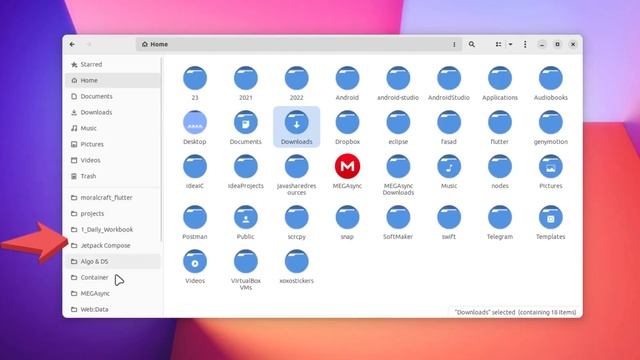Open Web:Data bookmark in sidebar
This screenshot has height=360, width=640.
point(113,309)
